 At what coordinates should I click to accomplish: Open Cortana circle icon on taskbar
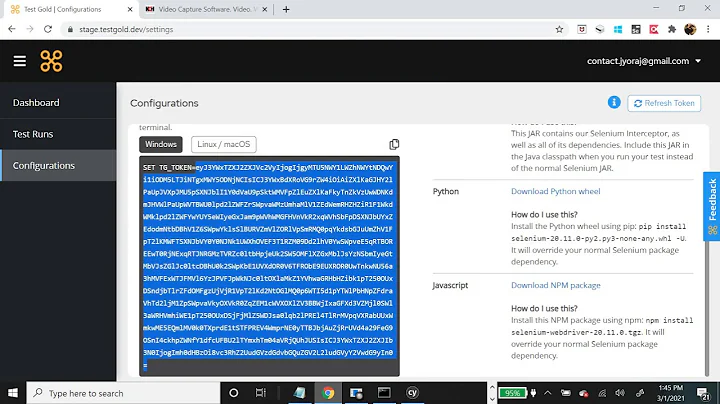point(234,393)
